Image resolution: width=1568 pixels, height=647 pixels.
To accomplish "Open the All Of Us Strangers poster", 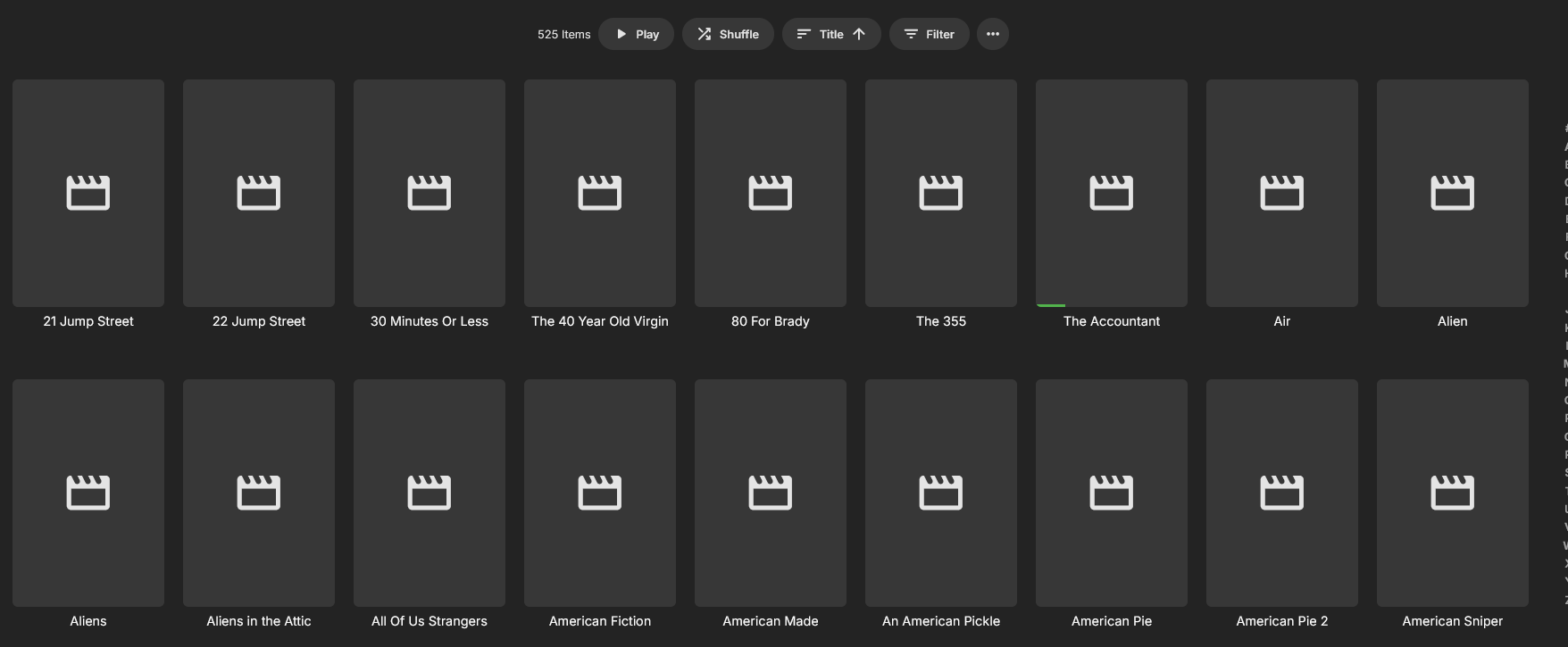I will [430, 493].
